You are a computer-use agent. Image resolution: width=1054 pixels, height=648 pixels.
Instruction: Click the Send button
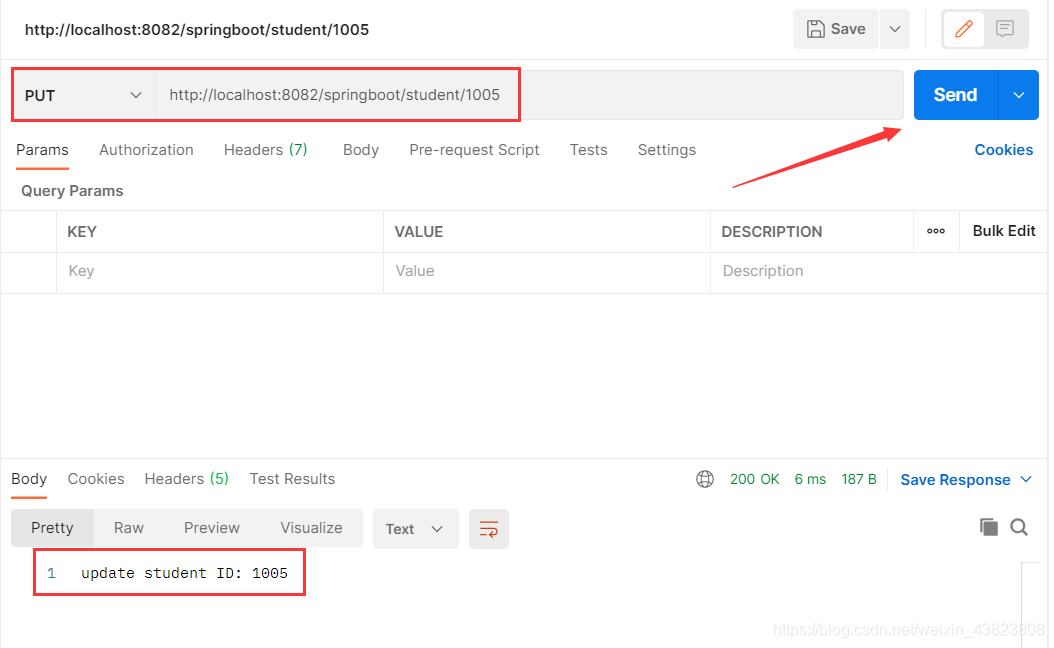point(954,95)
